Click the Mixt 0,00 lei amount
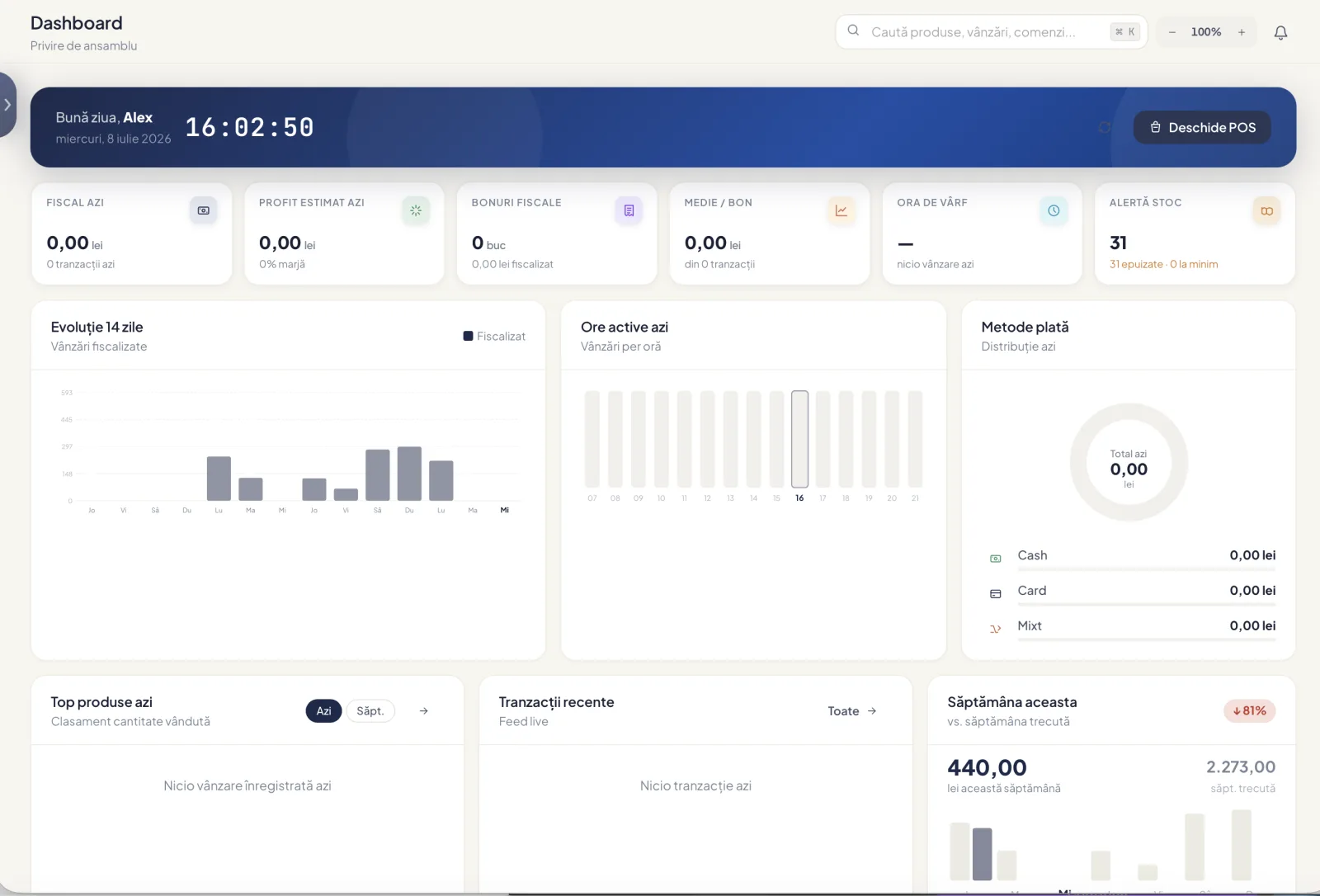This screenshot has width=1320, height=896. (x=1252, y=625)
